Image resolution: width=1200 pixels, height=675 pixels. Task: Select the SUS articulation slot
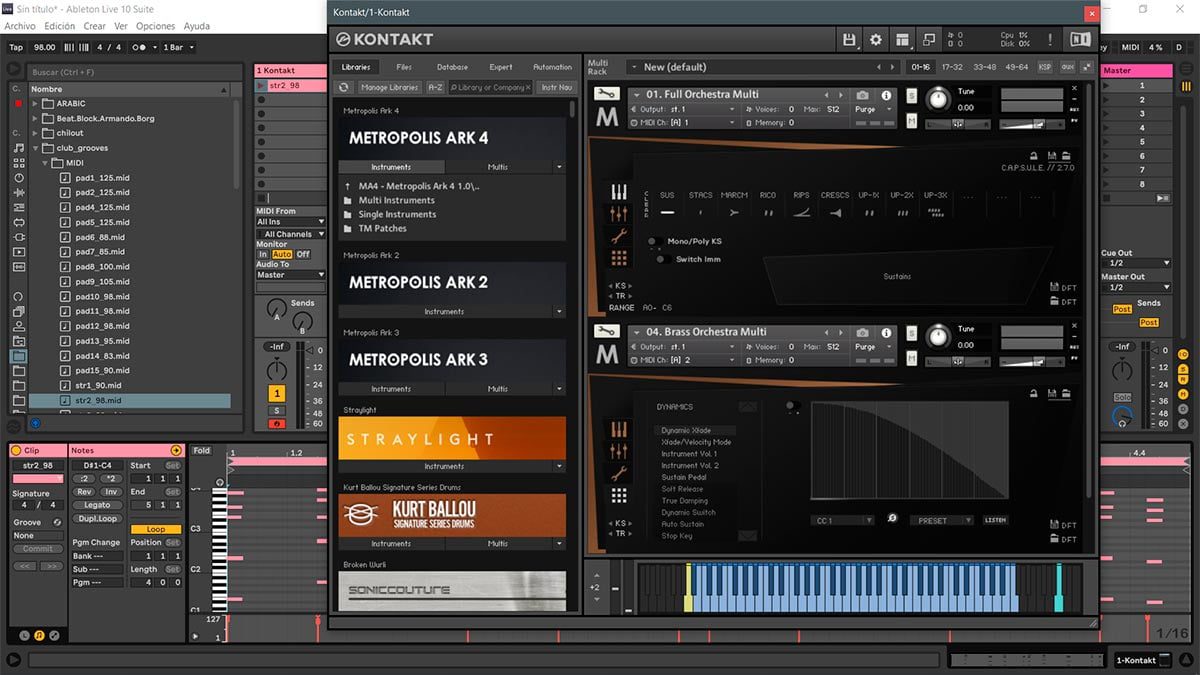(x=667, y=204)
